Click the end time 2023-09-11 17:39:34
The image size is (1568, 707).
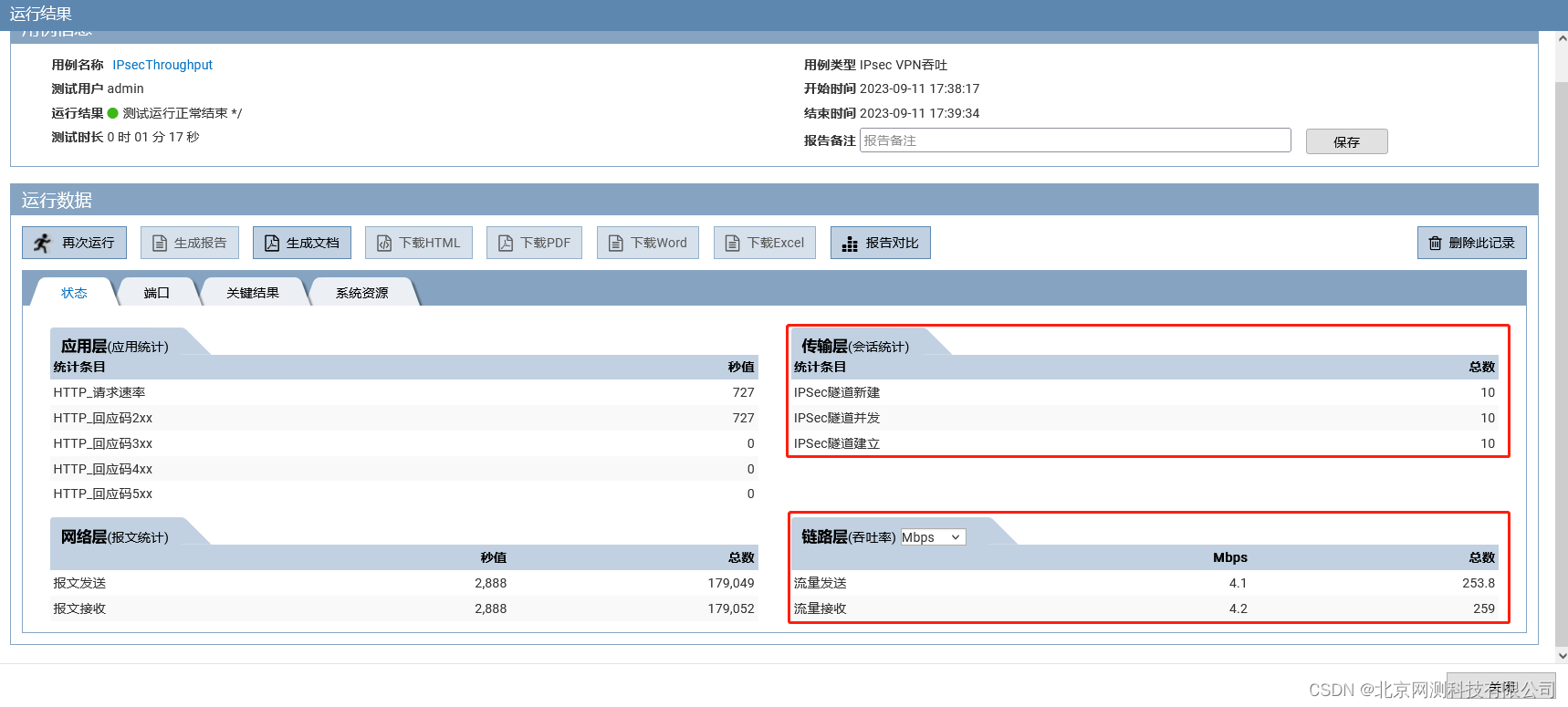tap(919, 113)
